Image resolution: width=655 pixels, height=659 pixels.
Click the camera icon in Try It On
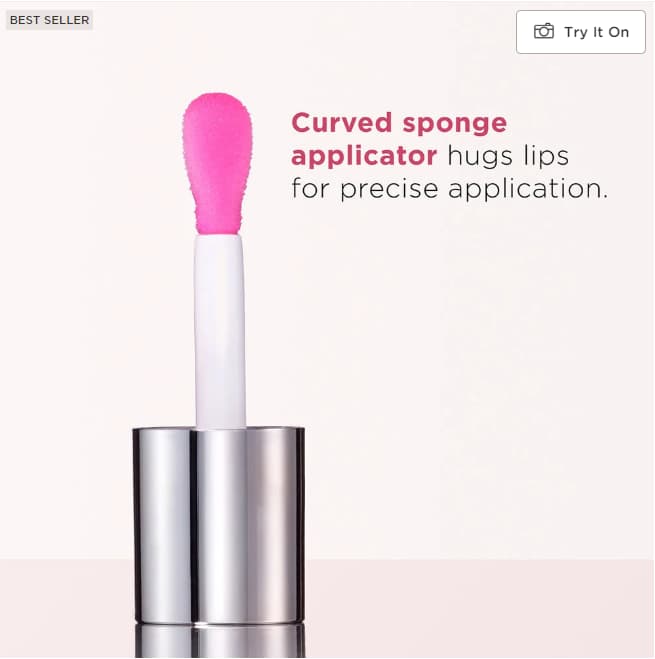544,32
